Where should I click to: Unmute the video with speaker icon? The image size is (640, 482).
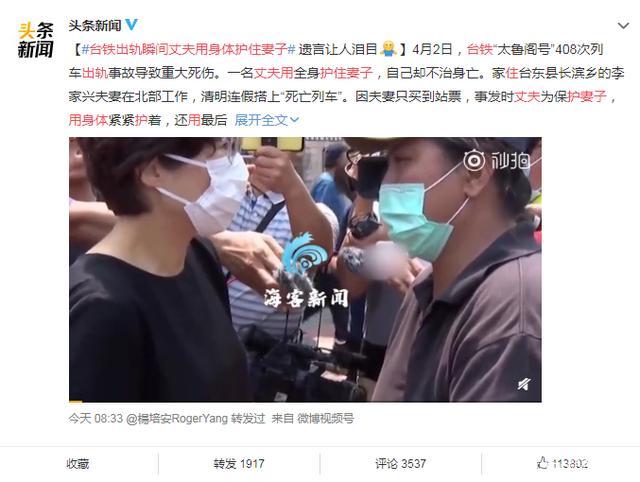coord(524,384)
